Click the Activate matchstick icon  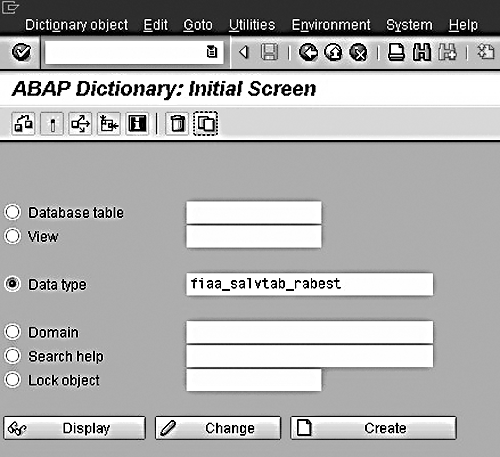coord(52,124)
